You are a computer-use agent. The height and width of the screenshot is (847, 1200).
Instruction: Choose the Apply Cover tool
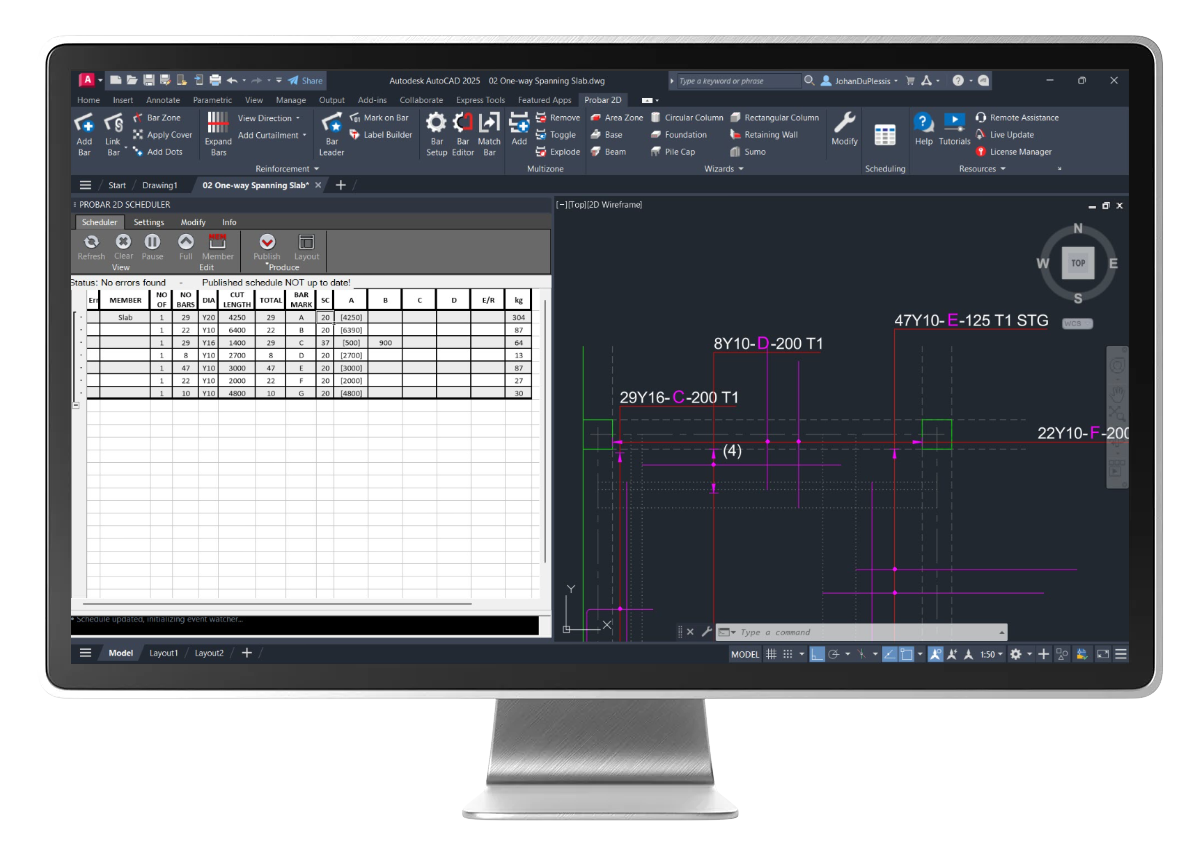162,135
